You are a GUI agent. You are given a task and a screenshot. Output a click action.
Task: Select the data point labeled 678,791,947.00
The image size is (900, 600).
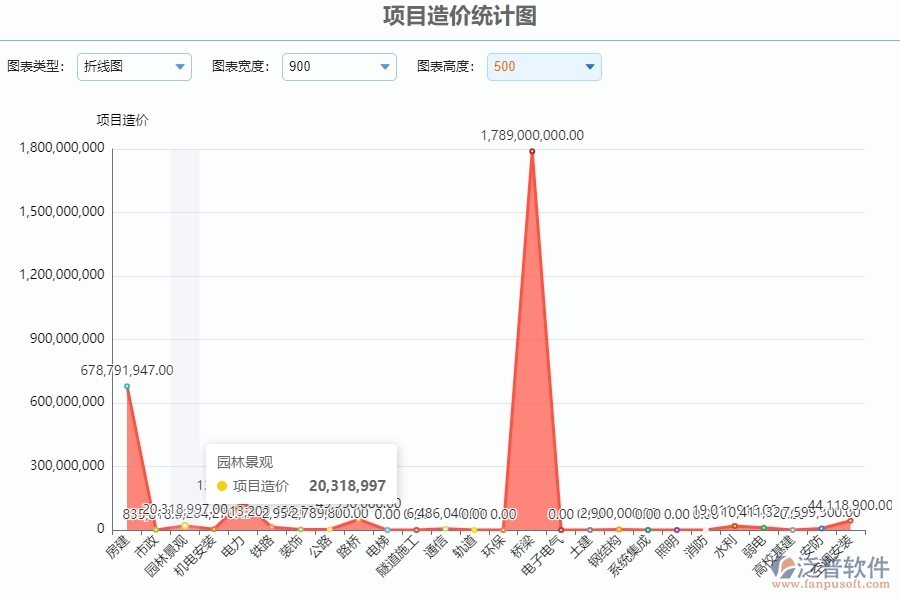click(127, 386)
